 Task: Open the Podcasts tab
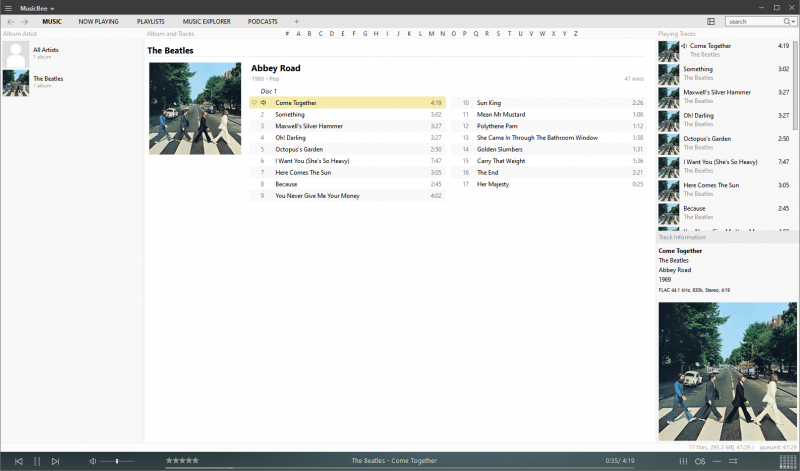pos(263,21)
